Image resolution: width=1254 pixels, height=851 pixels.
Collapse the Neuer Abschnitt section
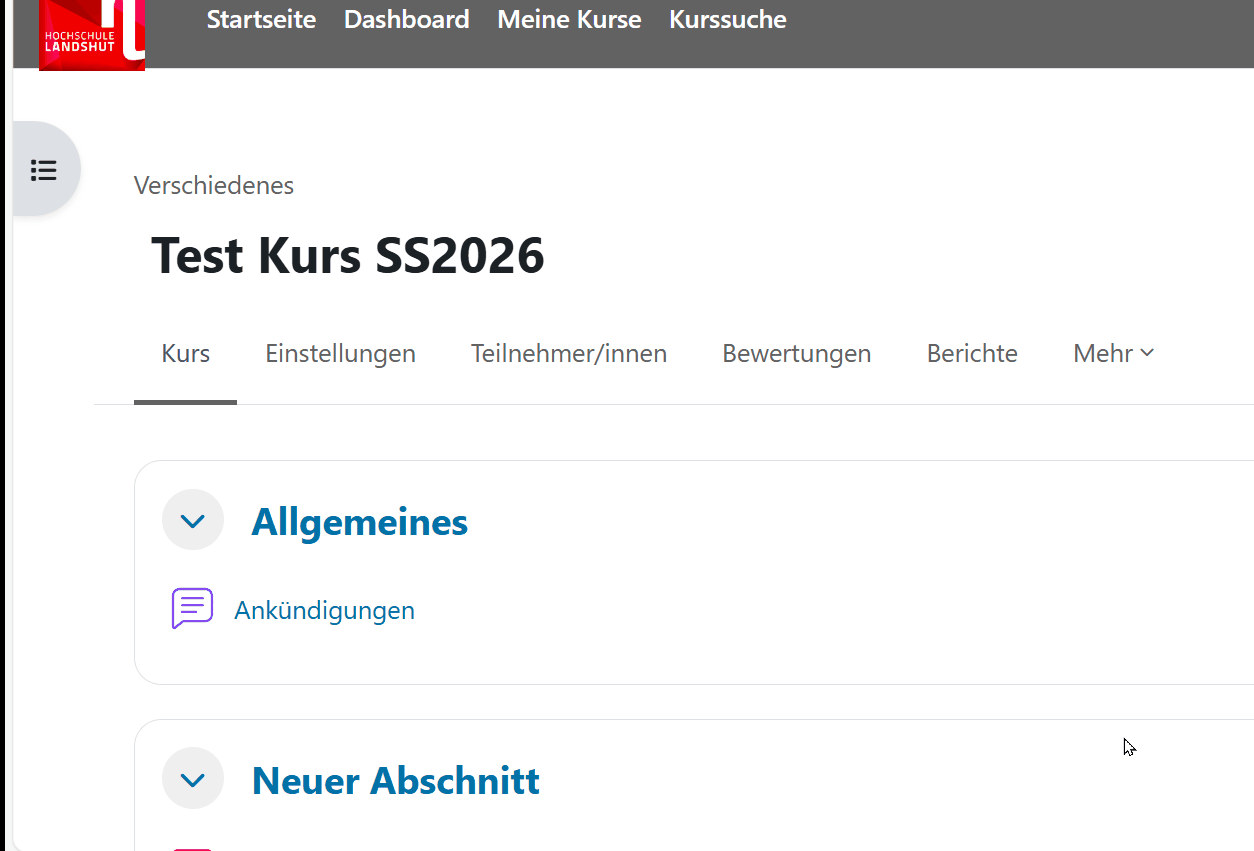(193, 778)
